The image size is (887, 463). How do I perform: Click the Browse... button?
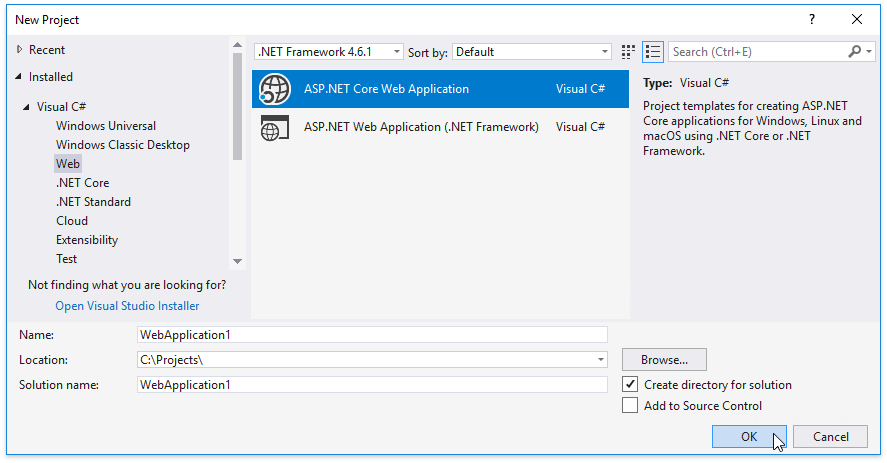(x=664, y=360)
